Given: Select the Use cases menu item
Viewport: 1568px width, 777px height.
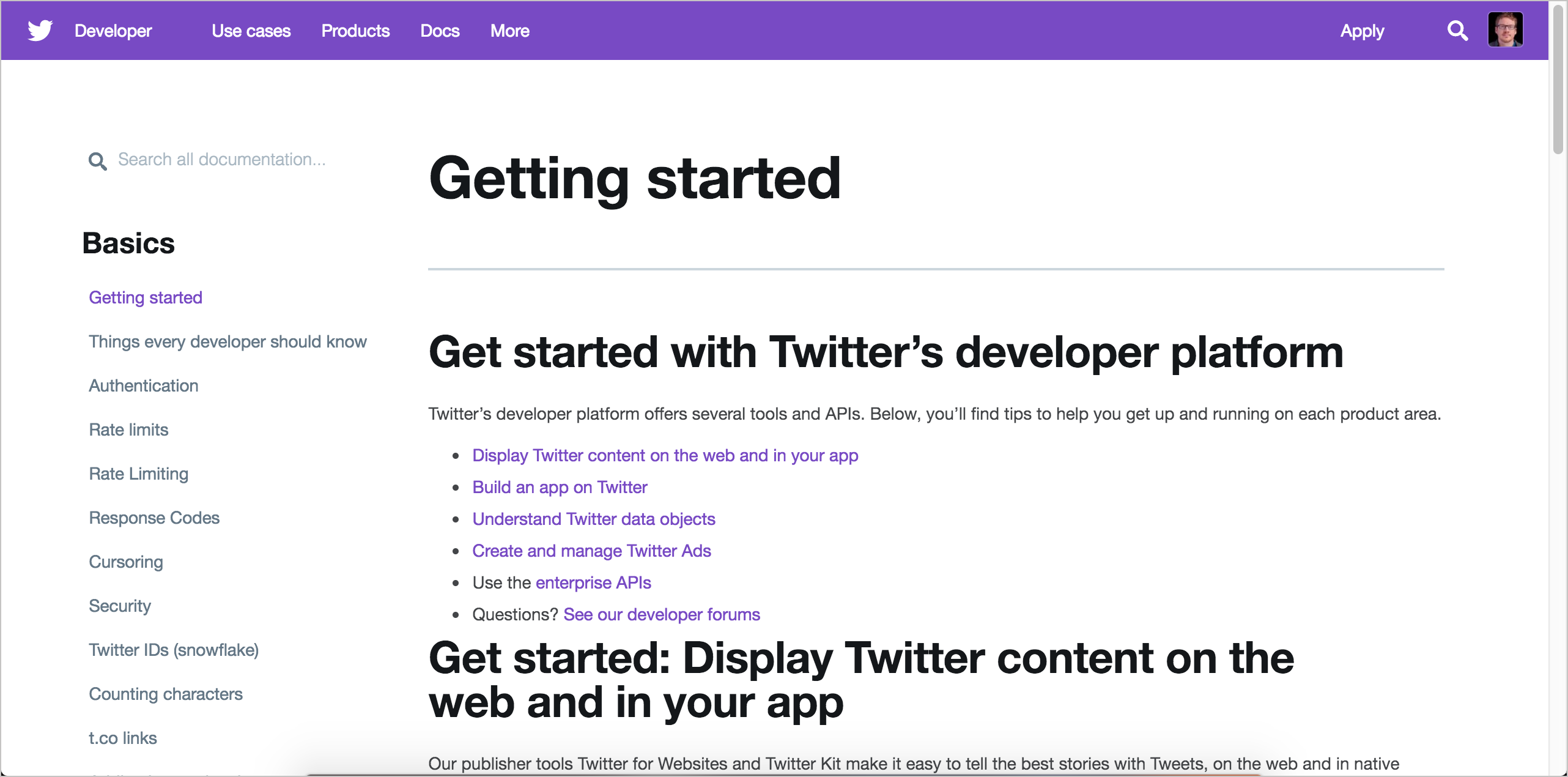Looking at the screenshot, I should point(251,30).
